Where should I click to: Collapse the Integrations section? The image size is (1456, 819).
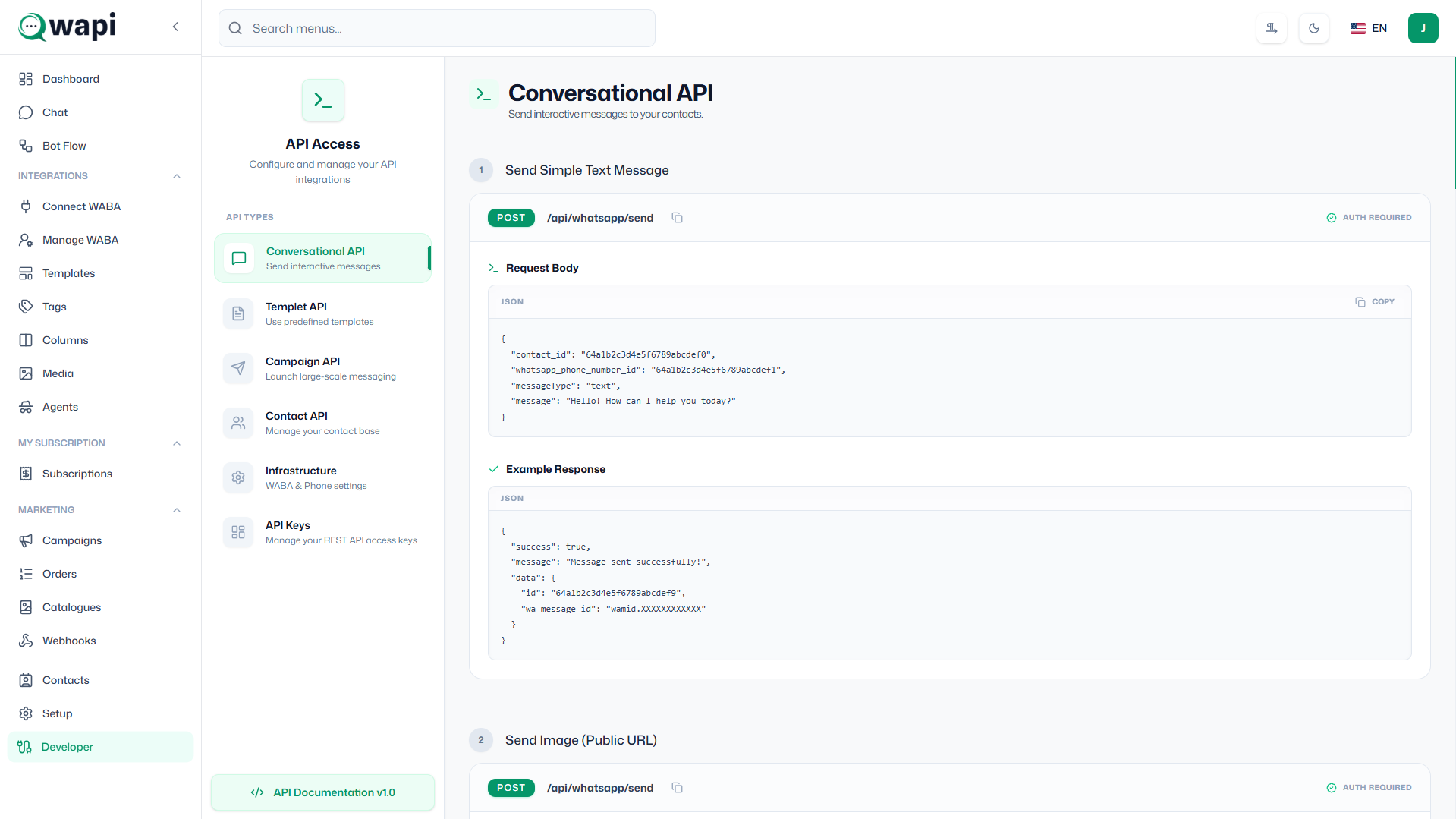pos(176,176)
